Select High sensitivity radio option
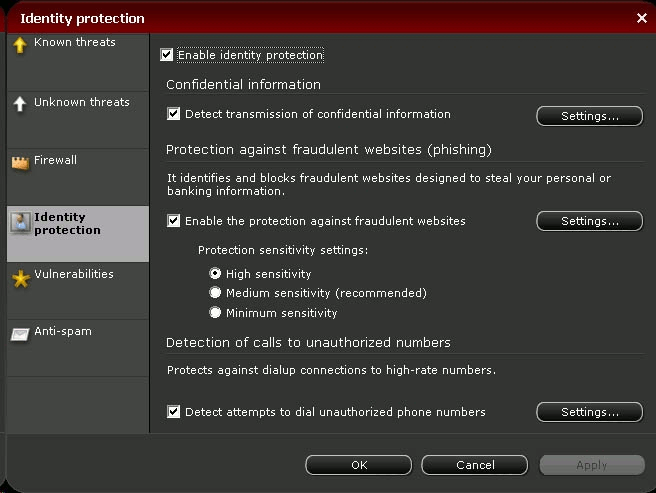 tap(215, 273)
